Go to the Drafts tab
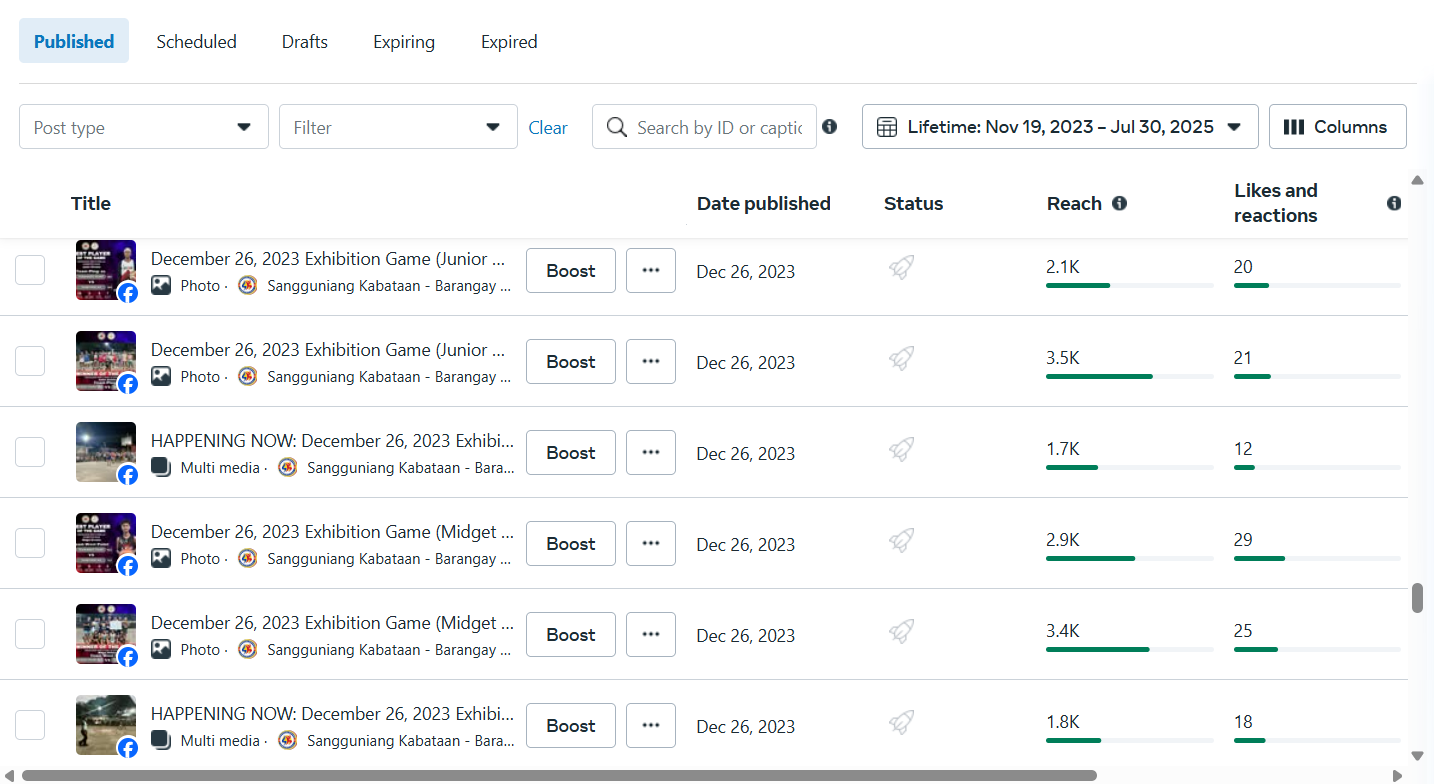The image size is (1434, 784). pos(304,42)
